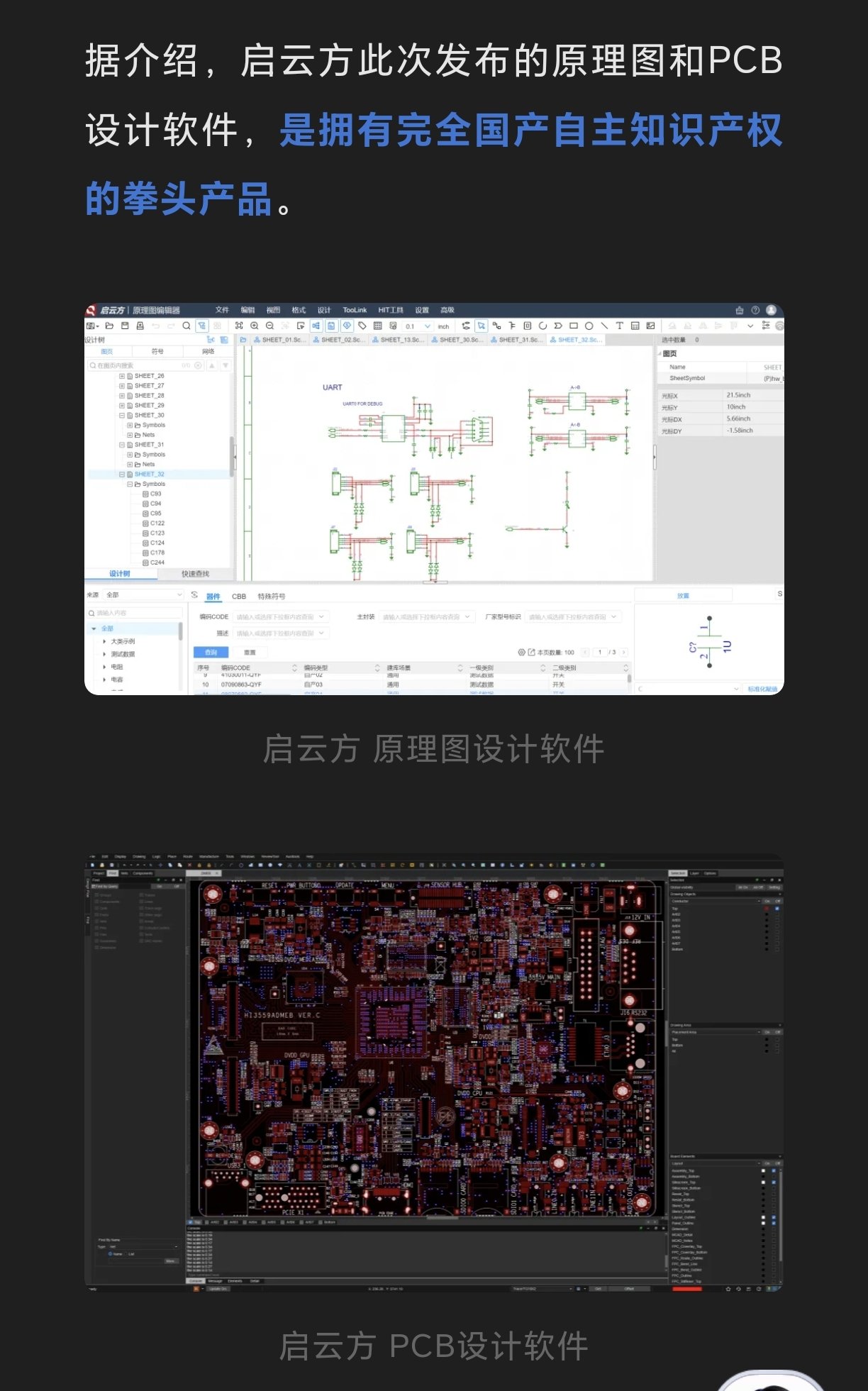Open the 格式 menu

click(x=299, y=310)
